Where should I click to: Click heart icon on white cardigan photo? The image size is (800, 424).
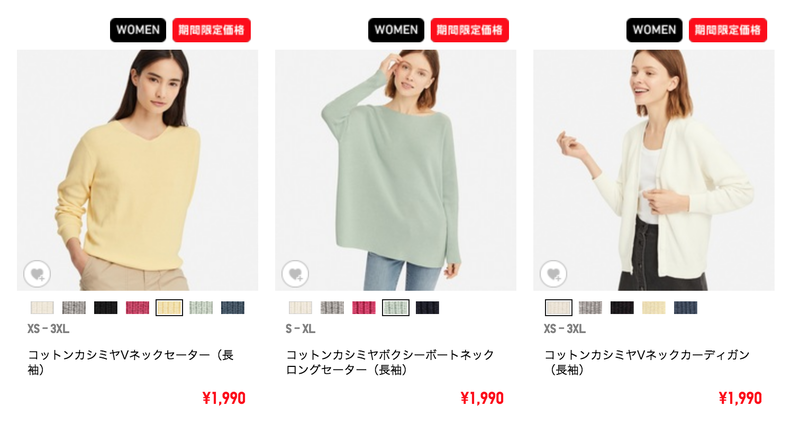click(554, 274)
